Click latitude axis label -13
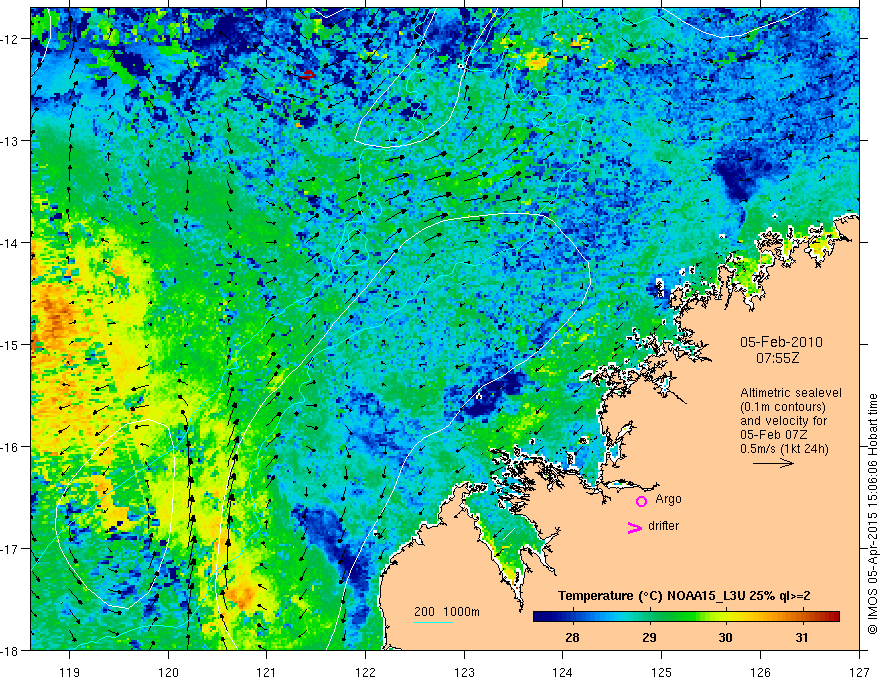This screenshot has width=880, height=680. tap(10, 141)
